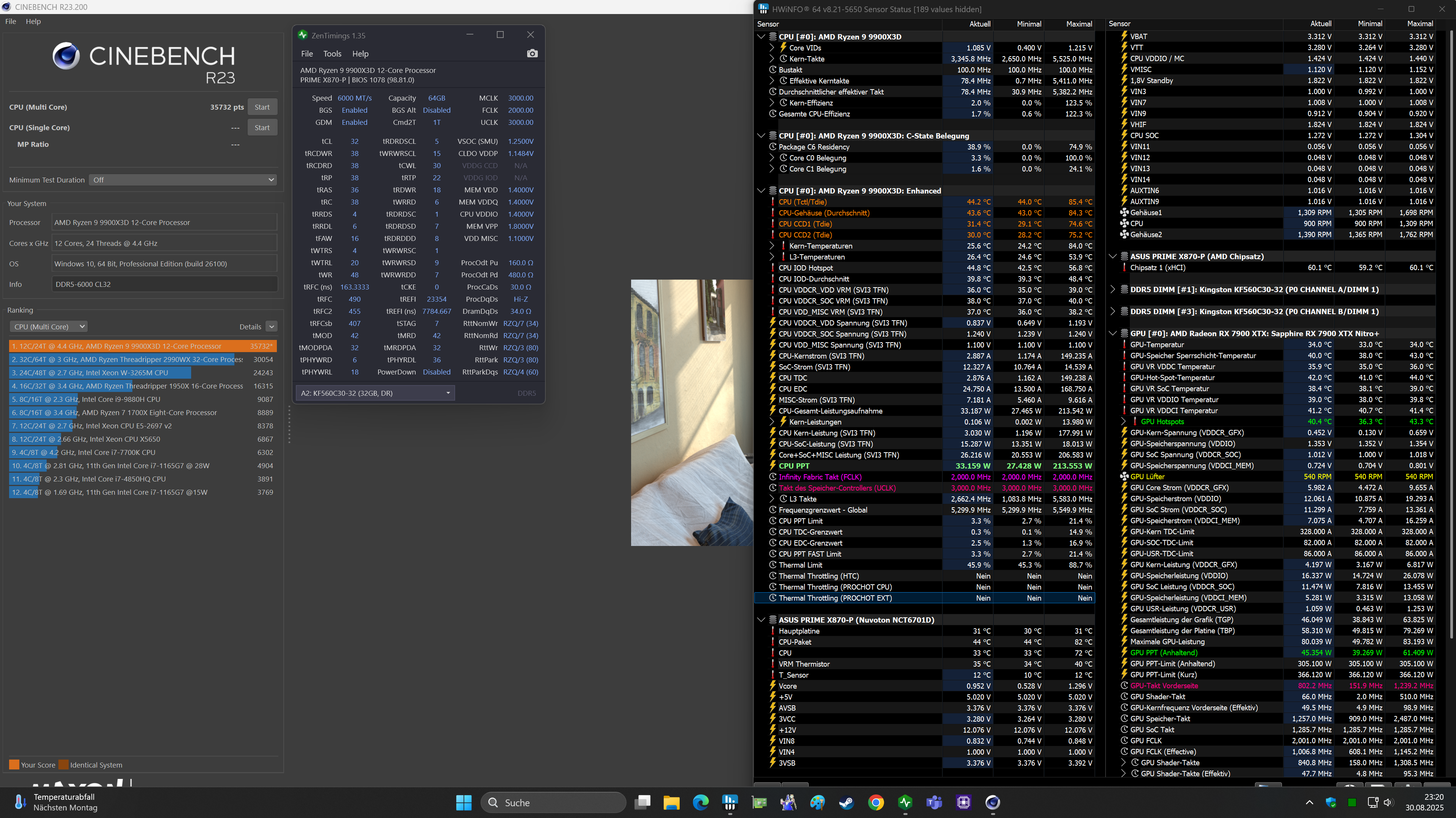This screenshot has height=818, width=1456.
Task: Select ranking entry Threadripper 2990WX 32-Core
Action: point(143,360)
